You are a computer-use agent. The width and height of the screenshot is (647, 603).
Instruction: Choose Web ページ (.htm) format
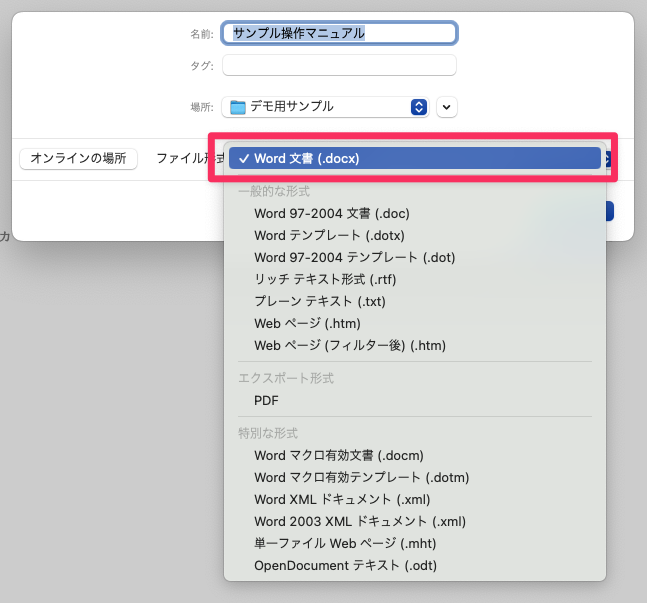[415, 324]
